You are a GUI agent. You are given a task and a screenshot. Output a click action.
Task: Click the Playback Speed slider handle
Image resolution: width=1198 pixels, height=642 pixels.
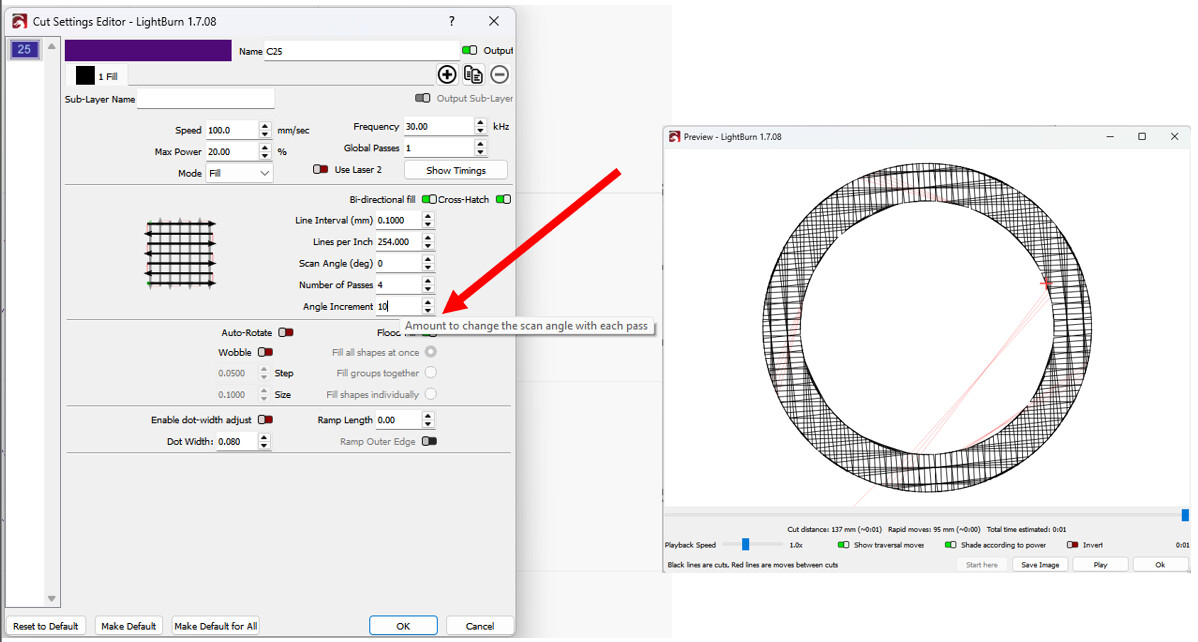(745, 544)
